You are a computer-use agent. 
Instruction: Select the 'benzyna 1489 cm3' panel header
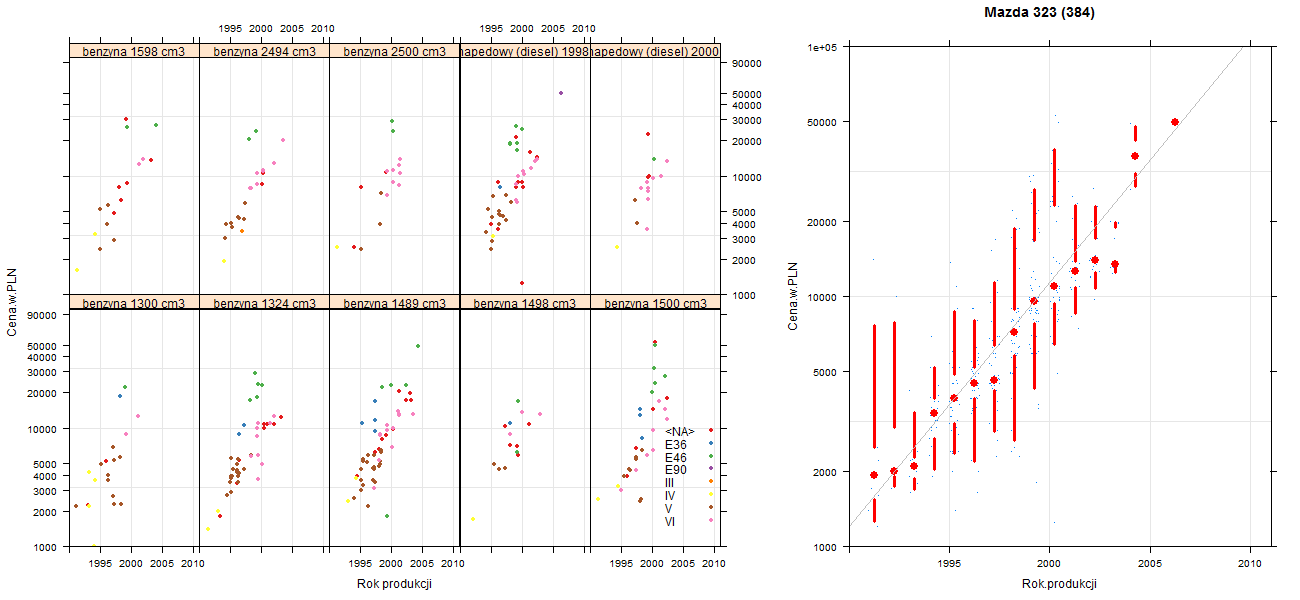(x=394, y=303)
